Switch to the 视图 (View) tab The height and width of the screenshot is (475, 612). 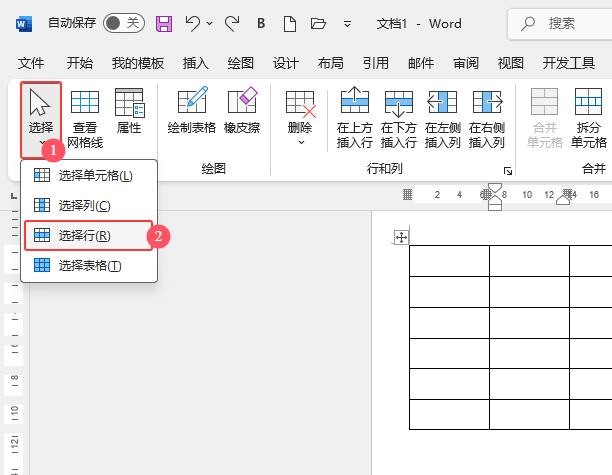(x=511, y=62)
